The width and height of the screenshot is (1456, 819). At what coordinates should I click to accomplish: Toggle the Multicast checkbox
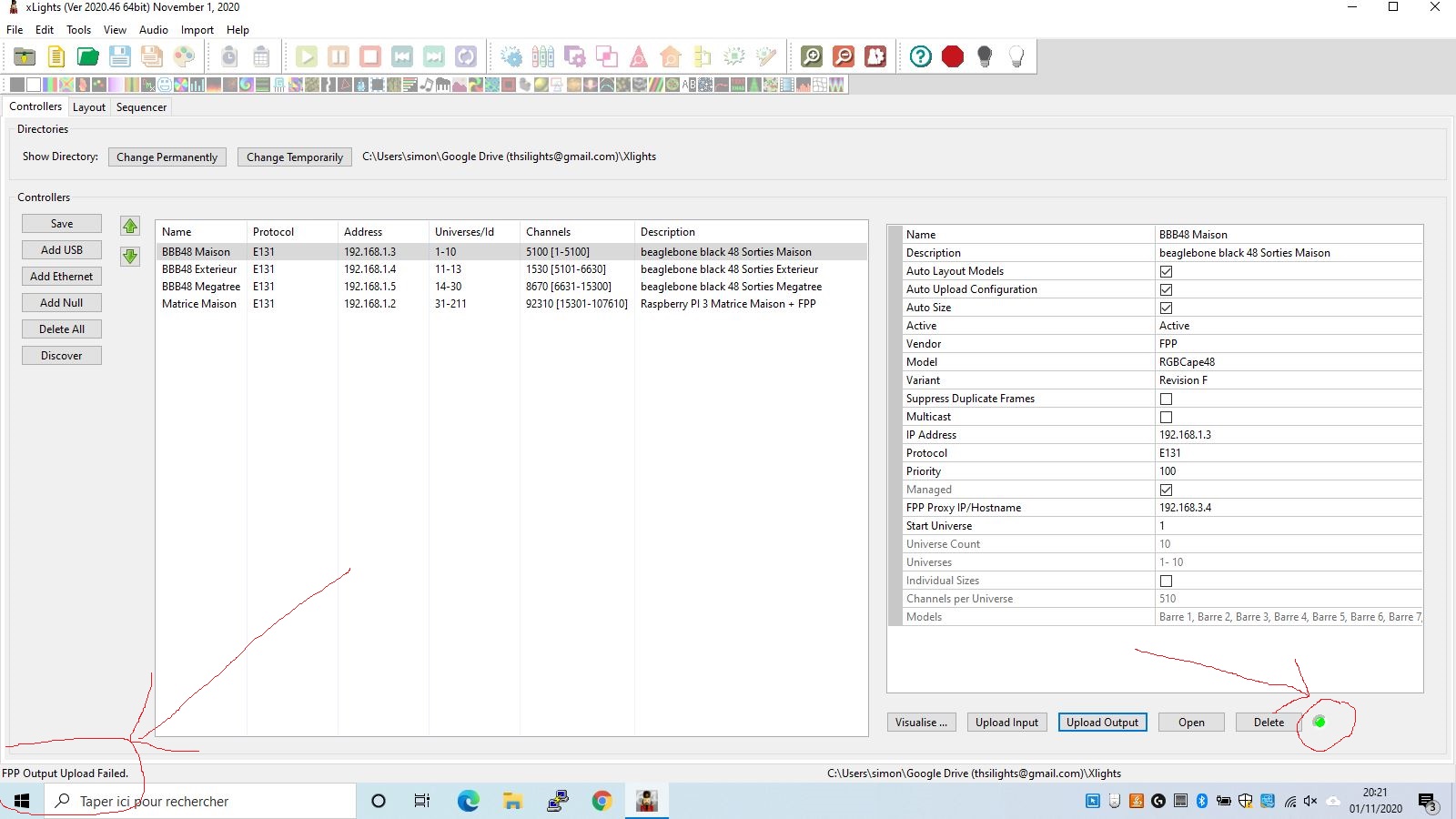(1166, 416)
